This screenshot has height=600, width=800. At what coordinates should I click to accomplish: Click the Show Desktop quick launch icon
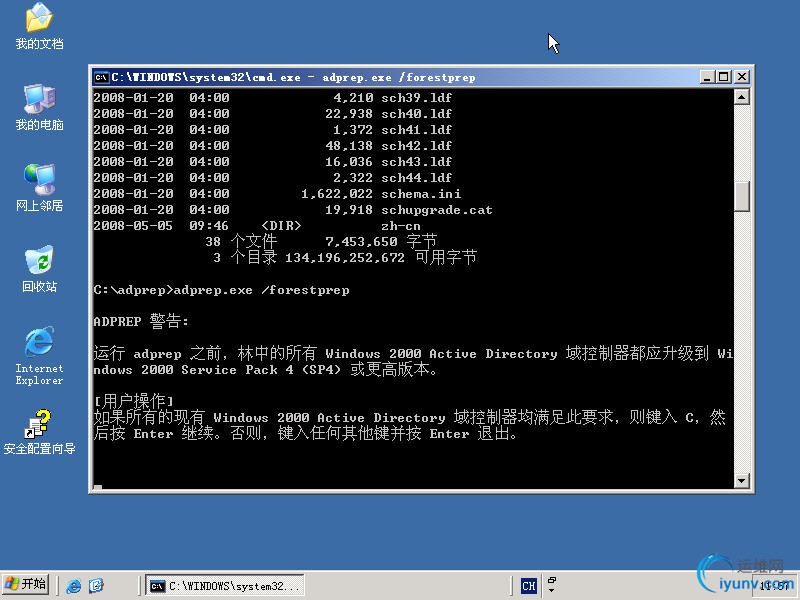96,585
